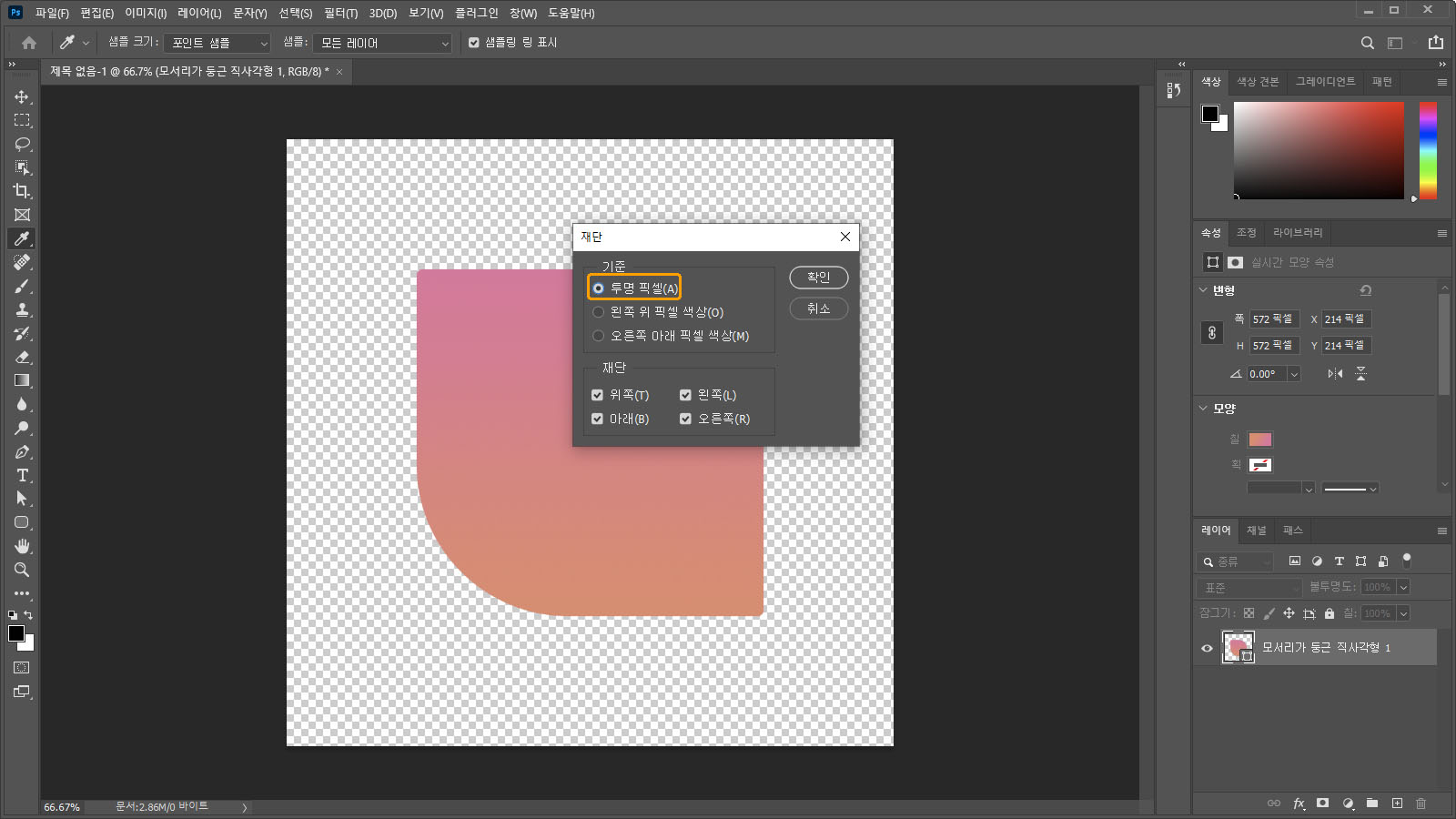The height and width of the screenshot is (819, 1456).
Task: Select the Brush tool
Action: click(x=22, y=286)
